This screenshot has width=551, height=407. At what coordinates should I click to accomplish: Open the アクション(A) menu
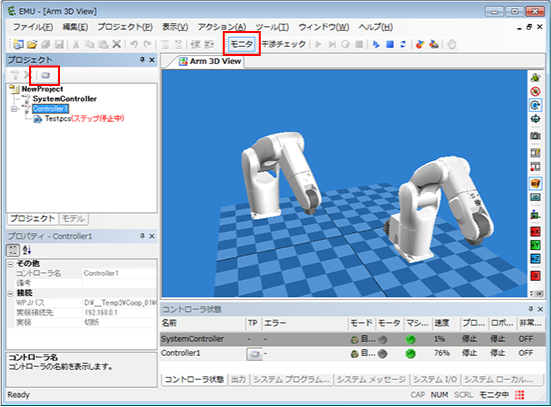pos(222,27)
